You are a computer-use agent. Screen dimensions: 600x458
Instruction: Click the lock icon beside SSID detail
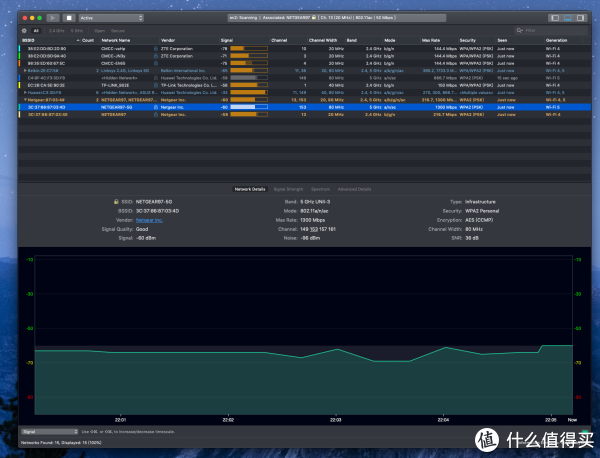(116, 202)
